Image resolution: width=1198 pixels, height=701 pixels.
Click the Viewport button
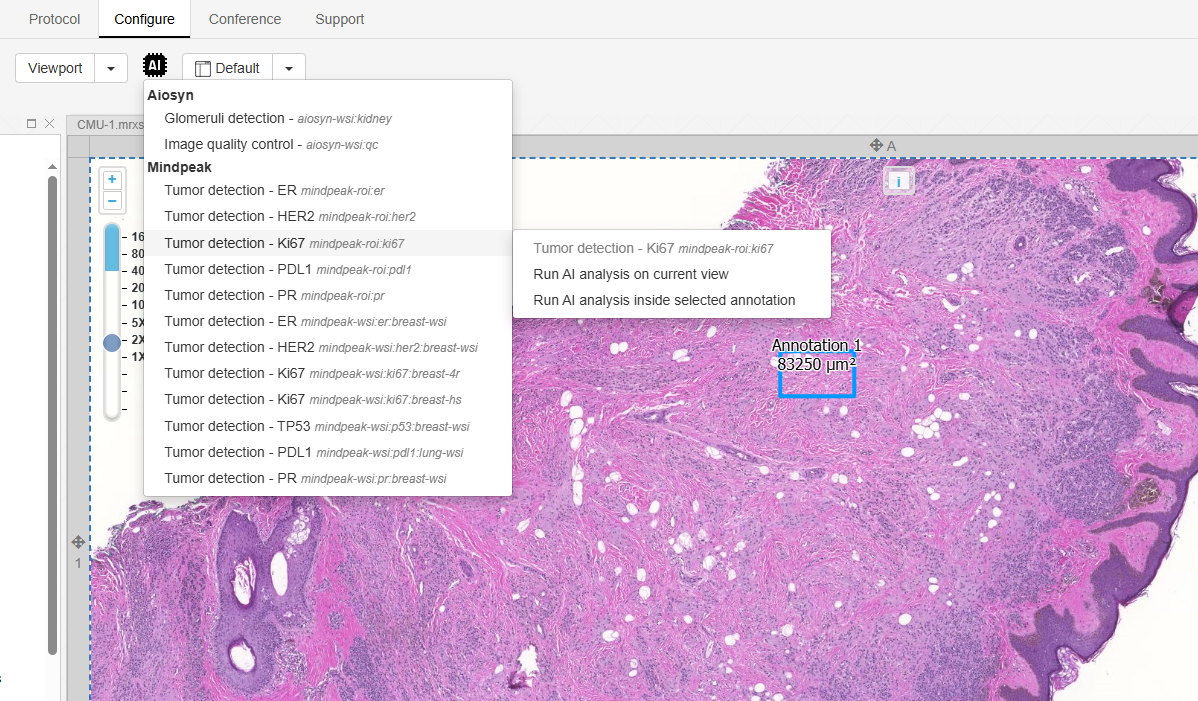[x=55, y=68]
